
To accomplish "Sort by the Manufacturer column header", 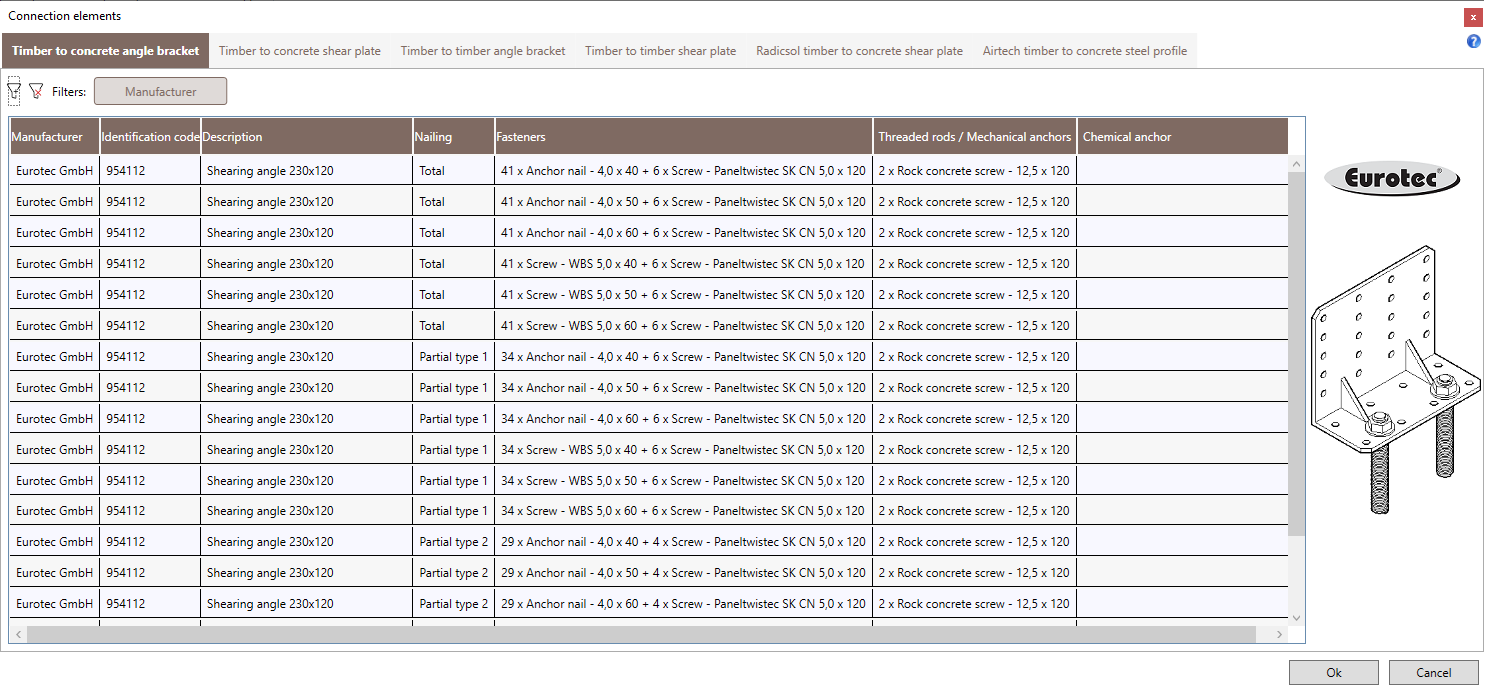I will (54, 137).
